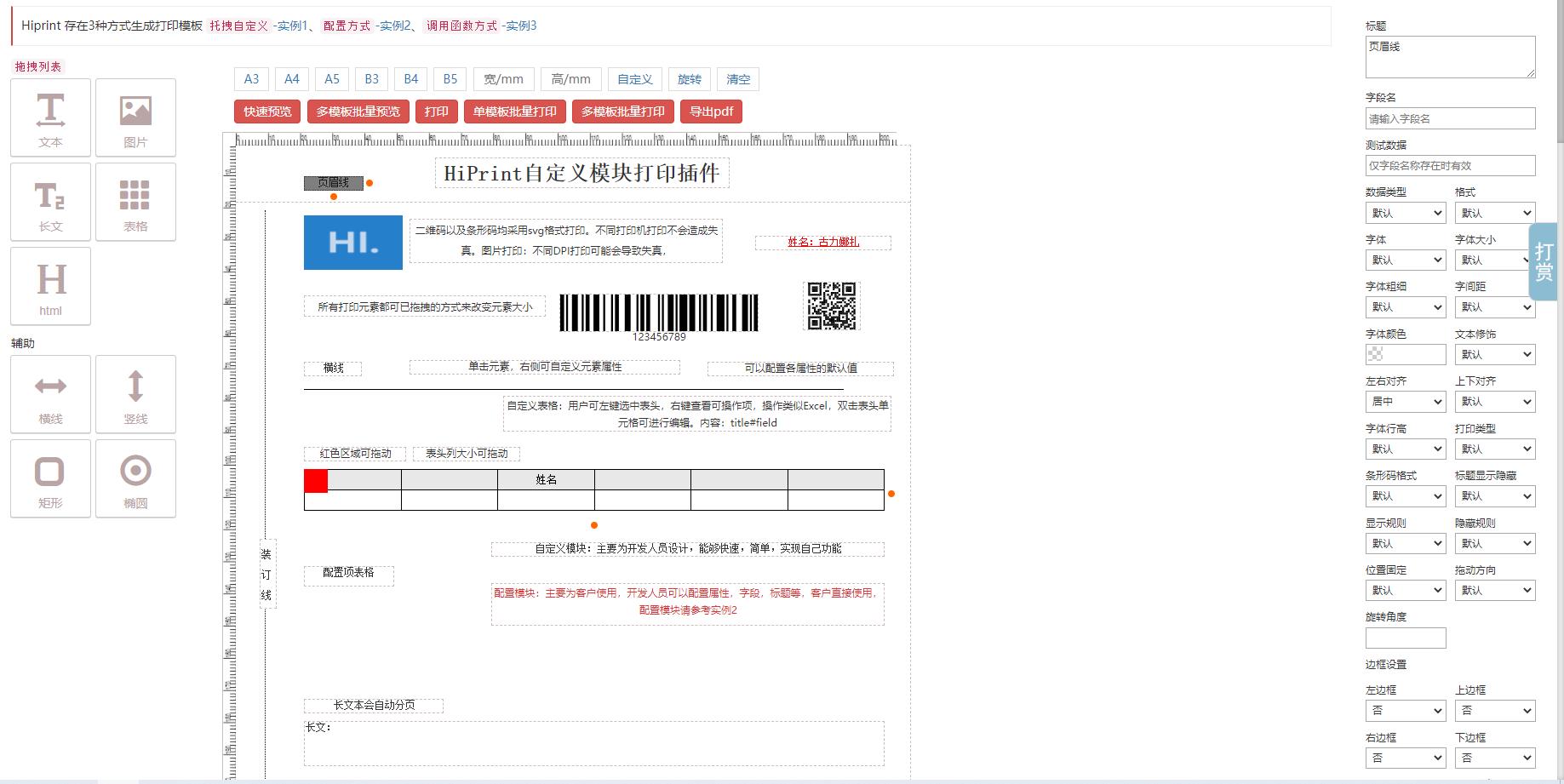Click the 字段名 field name input

[x=1451, y=118]
